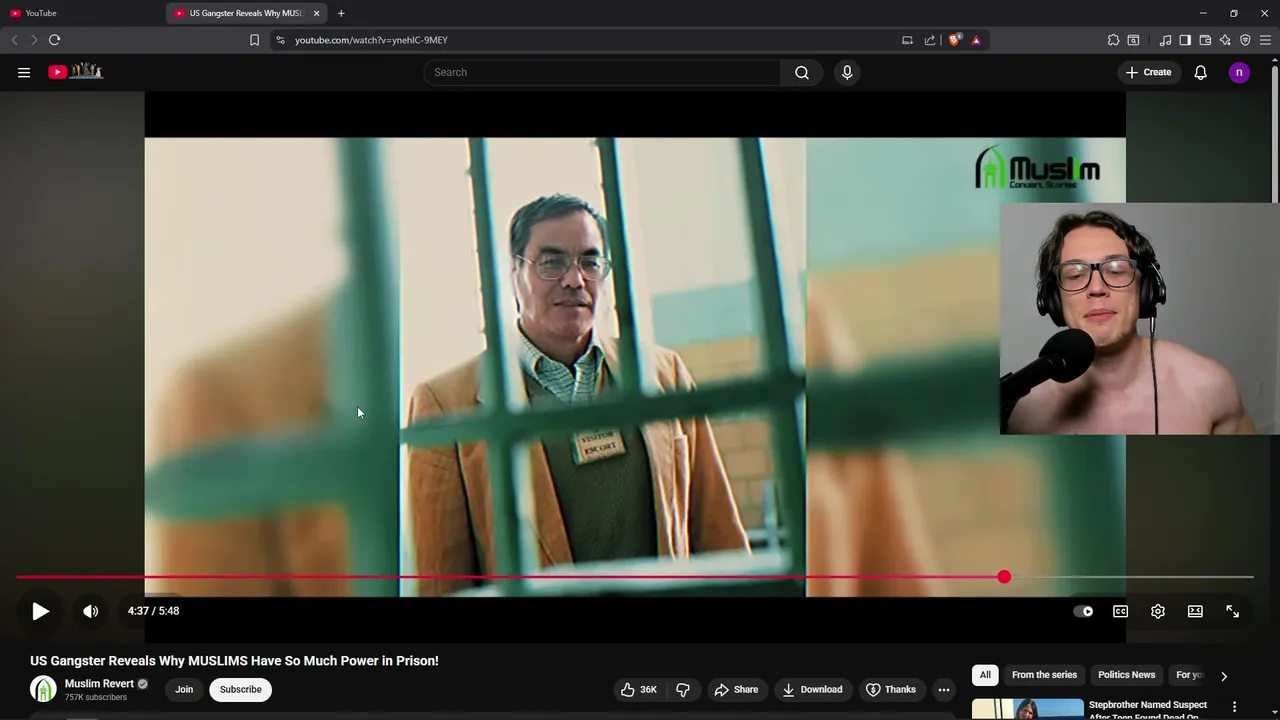Switch to theater mode

pyautogui.click(x=1195, y=611)
